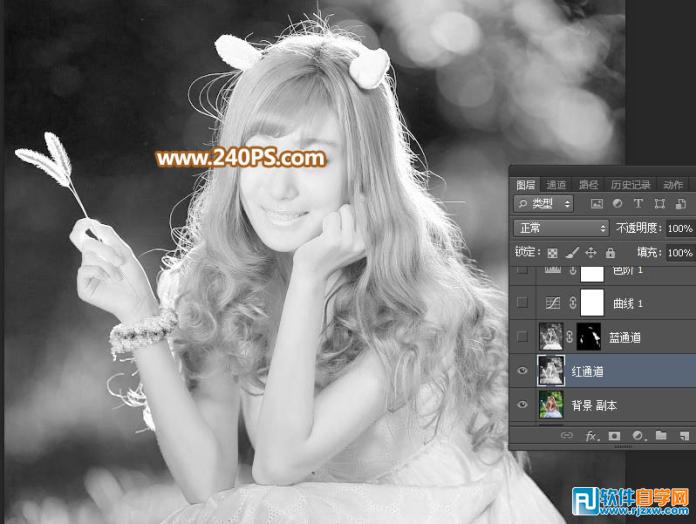Click the 色阶 1 levels adjustment icon

coord(553,270)
